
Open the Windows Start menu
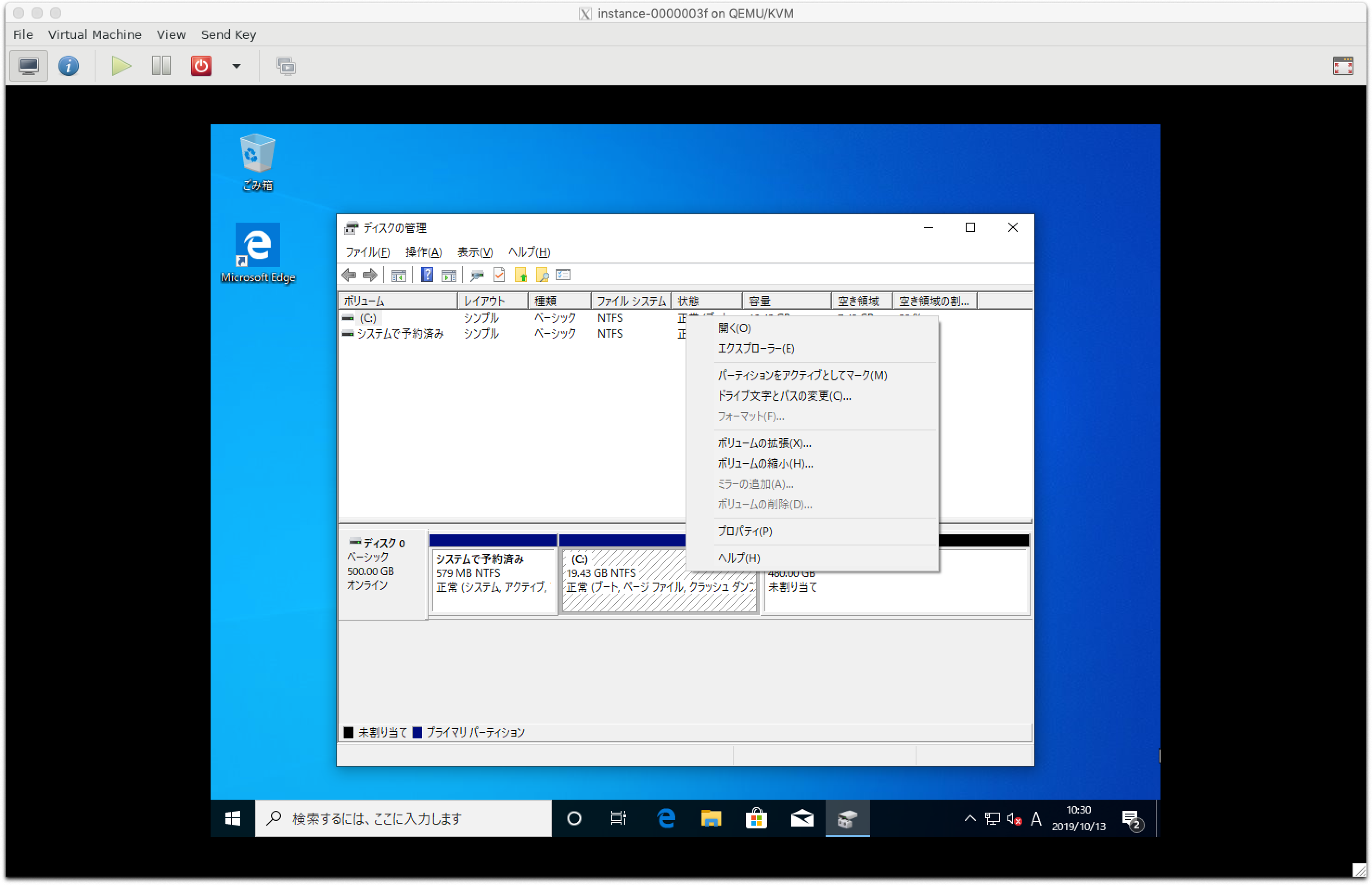[x=232, y=818]
